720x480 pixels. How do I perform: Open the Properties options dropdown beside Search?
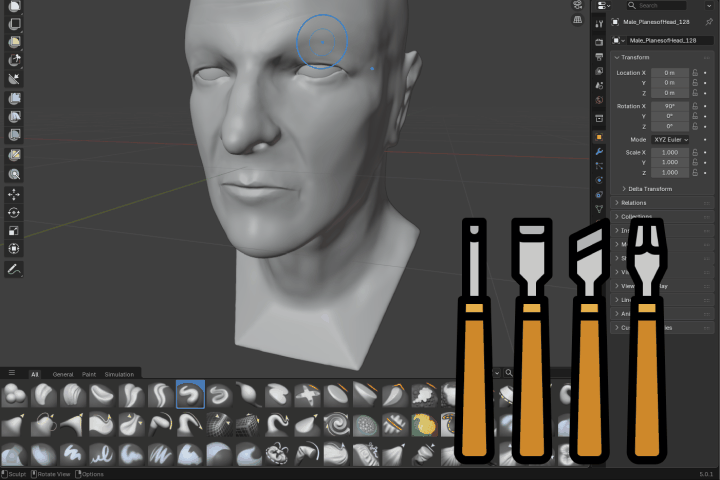click(710, 6)
